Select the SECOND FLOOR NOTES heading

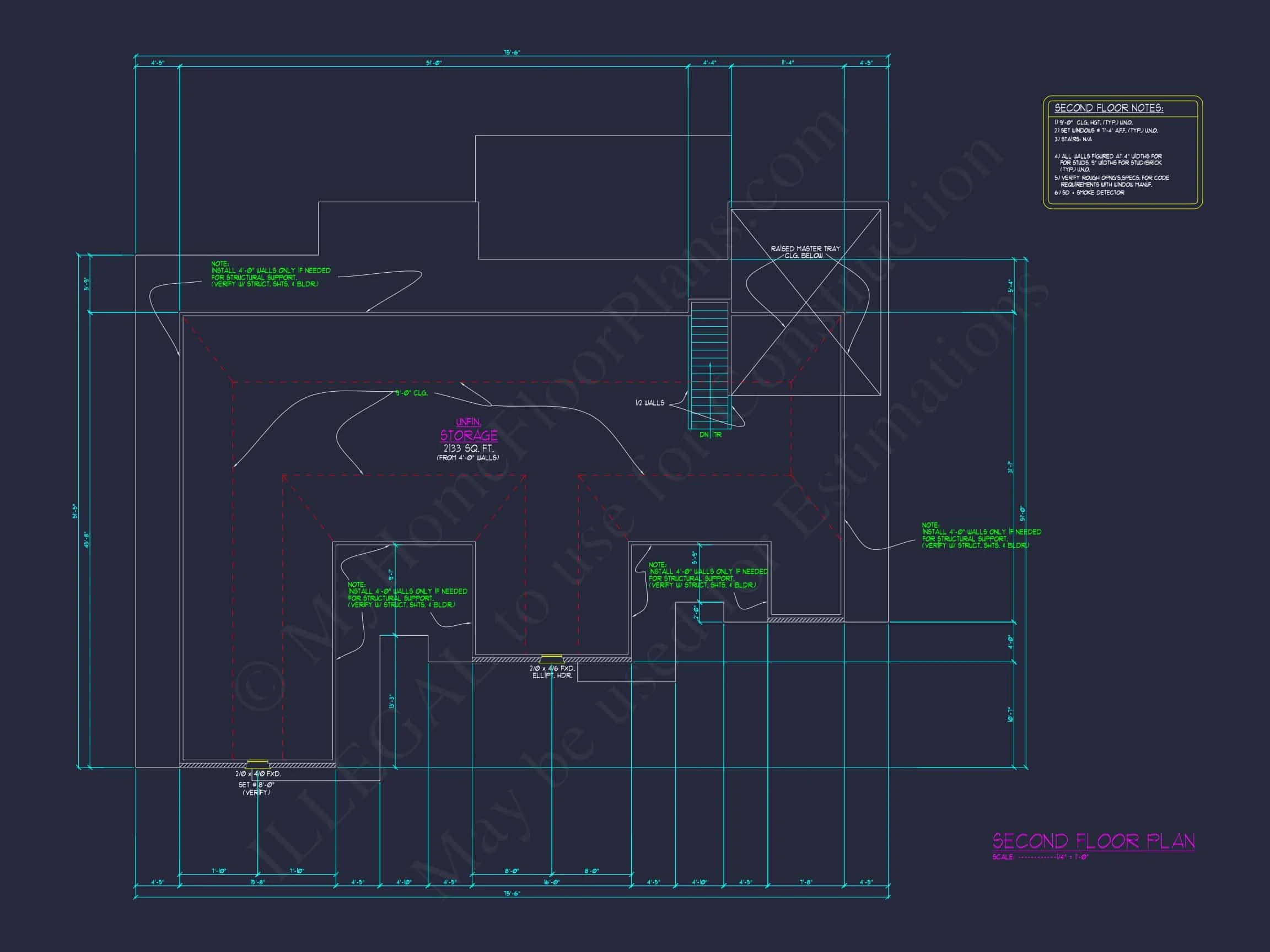coord(1108,108)
